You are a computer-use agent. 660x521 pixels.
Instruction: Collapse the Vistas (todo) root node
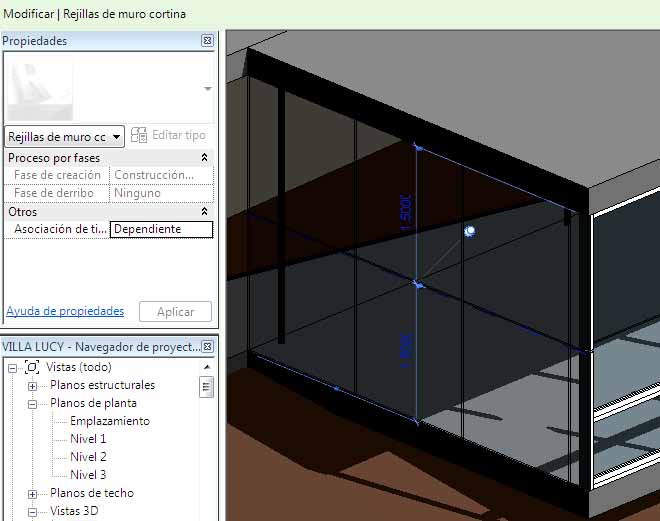click(12, 368)
